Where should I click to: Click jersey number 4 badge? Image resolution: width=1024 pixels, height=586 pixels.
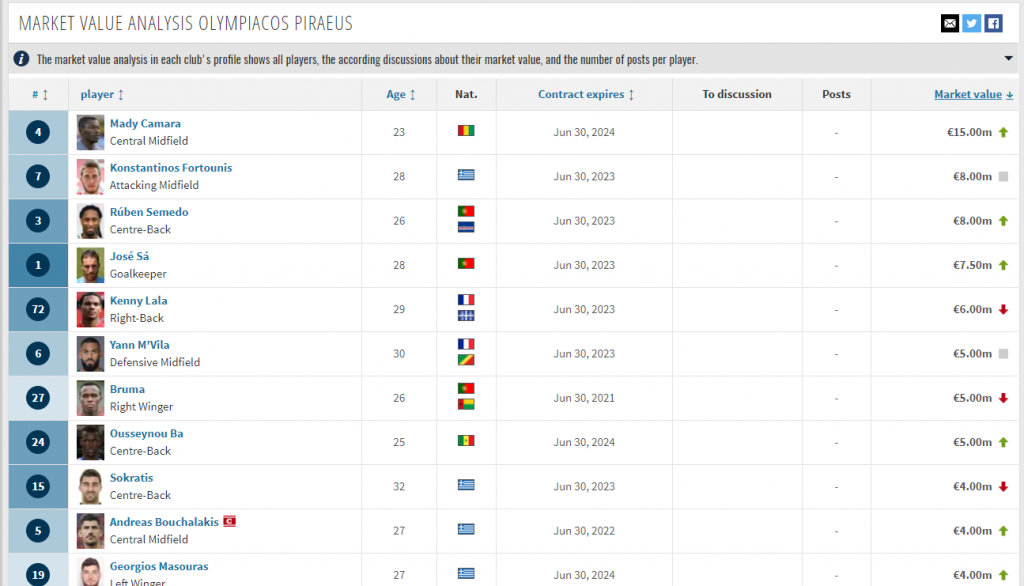pyautogui.click(x=37, y=132)
